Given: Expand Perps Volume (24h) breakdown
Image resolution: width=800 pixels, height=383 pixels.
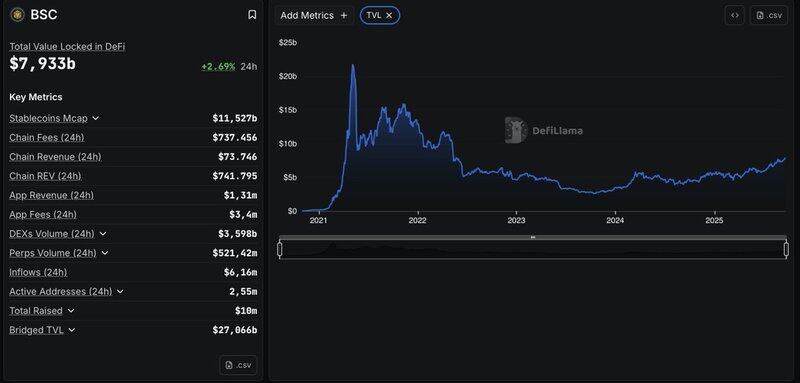Looking at the screenshot, I should (105, 253).
